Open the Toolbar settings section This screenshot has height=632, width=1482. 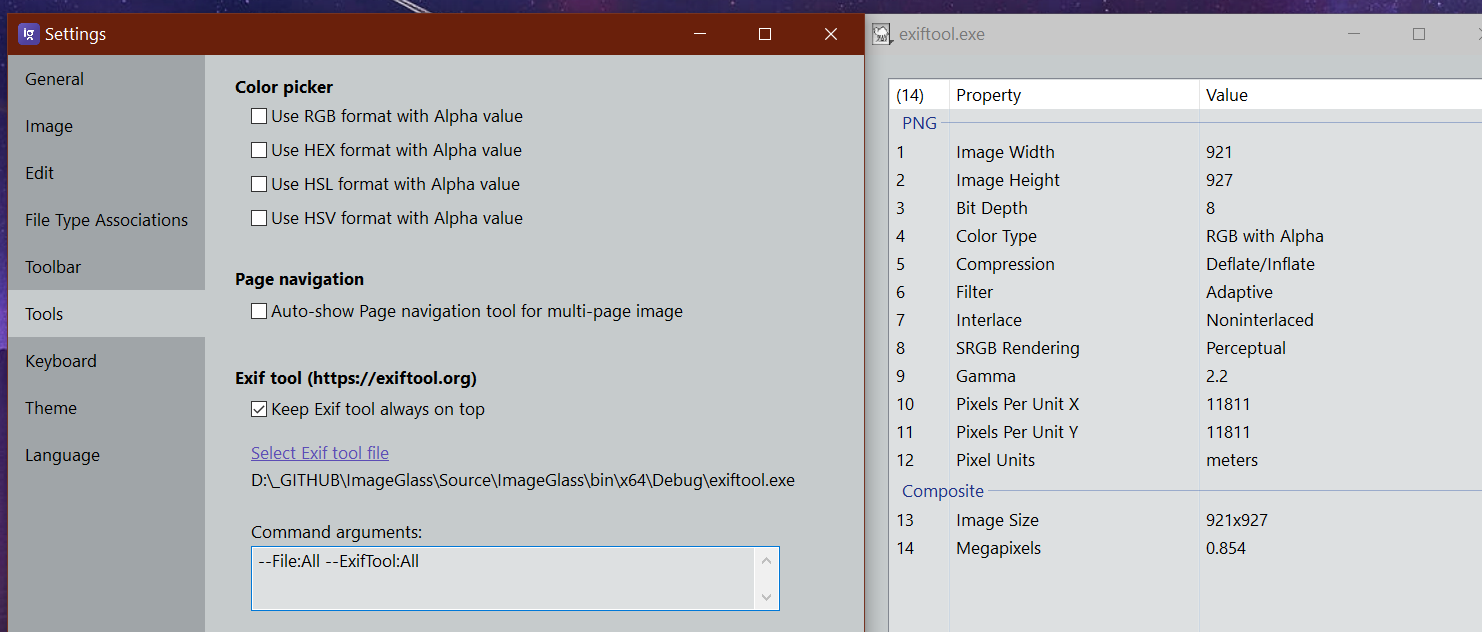(x=54, y=267)
